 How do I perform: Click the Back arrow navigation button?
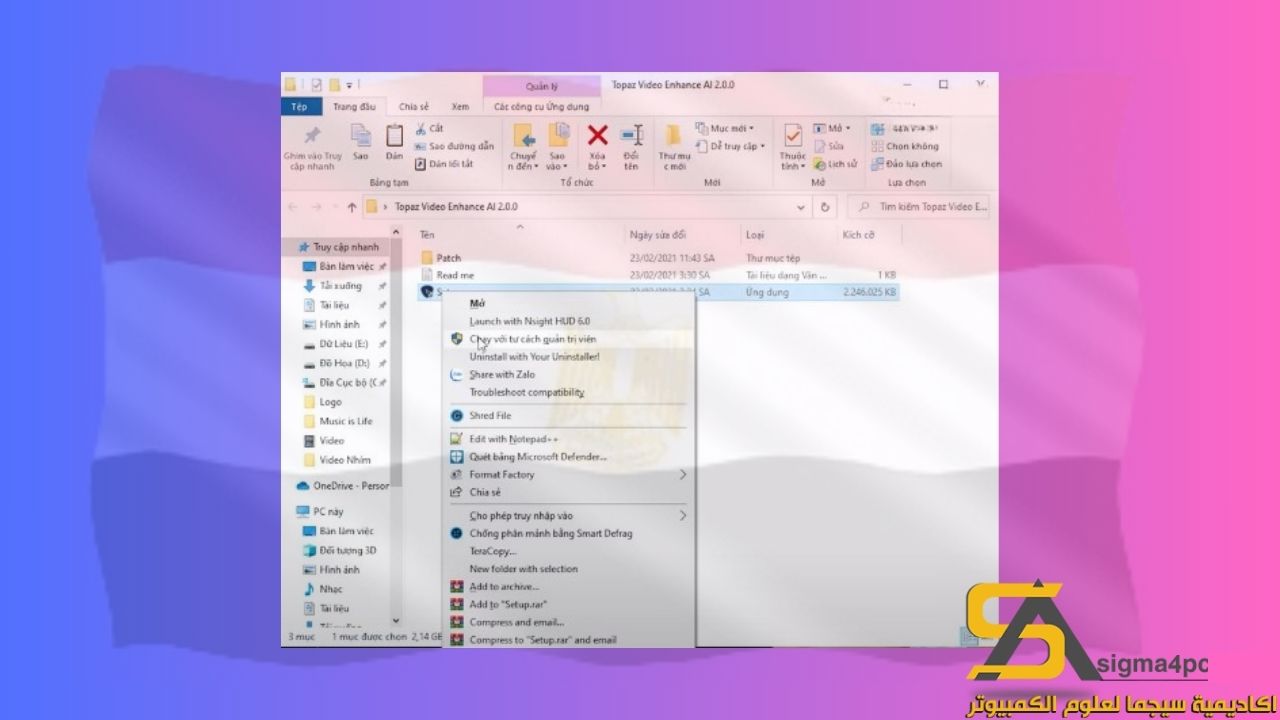(x=293, y=207)
